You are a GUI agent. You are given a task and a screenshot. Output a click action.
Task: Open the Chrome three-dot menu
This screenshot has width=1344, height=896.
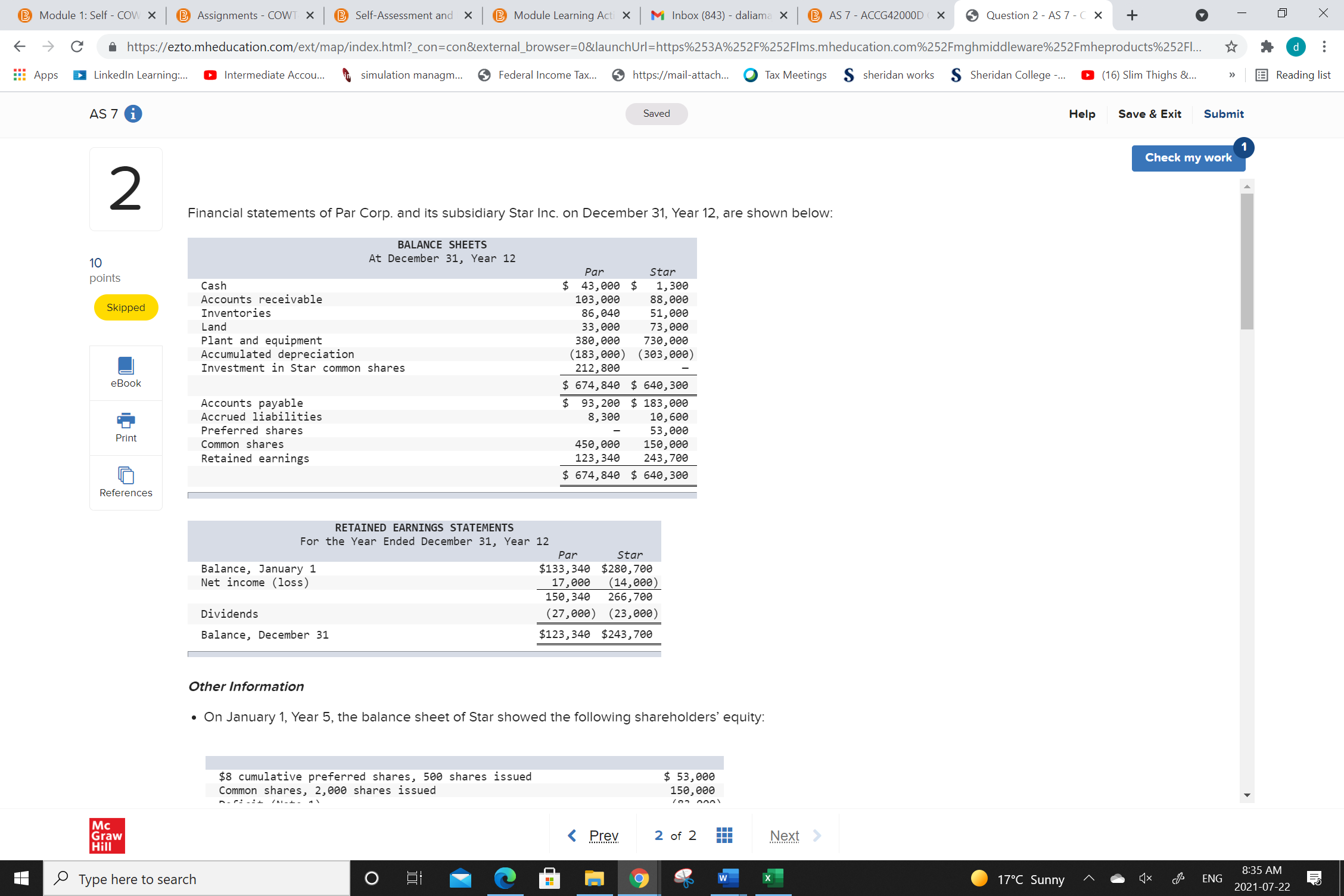[1324, 46]
